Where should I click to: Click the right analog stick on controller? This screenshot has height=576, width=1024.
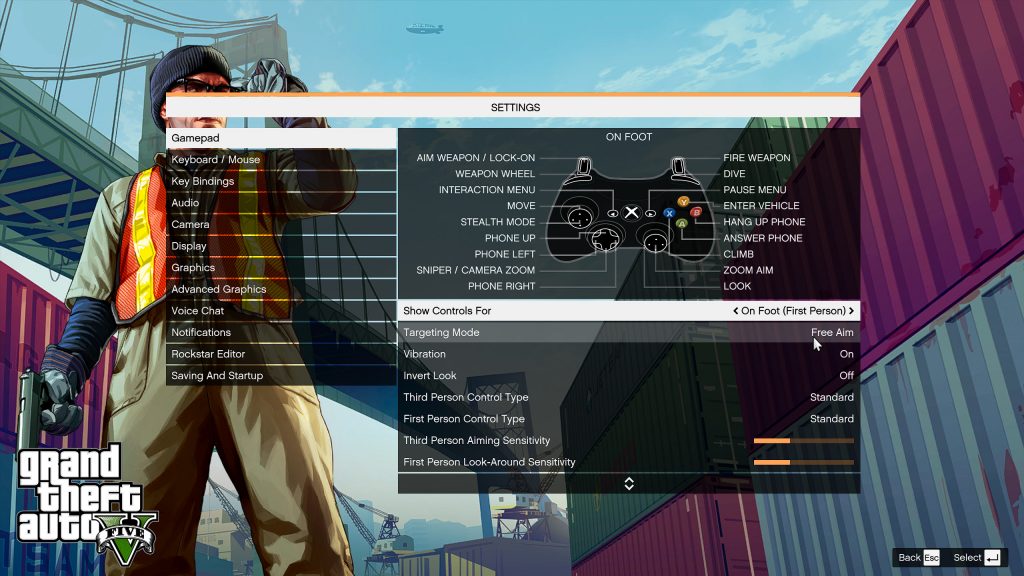click(655, 243)
